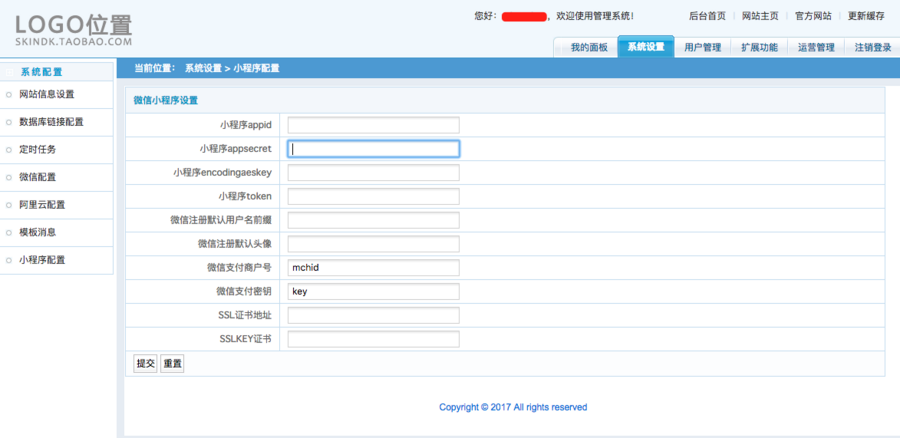Focus the 小程序appid input field
This screenshot has width=900, height=438.
click(374, 125)
